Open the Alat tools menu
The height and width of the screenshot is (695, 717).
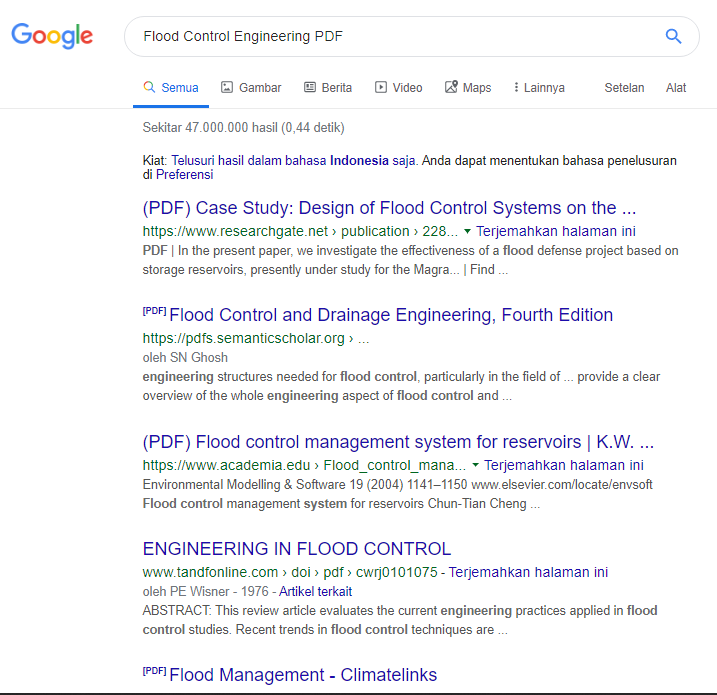tap(676, 87)
